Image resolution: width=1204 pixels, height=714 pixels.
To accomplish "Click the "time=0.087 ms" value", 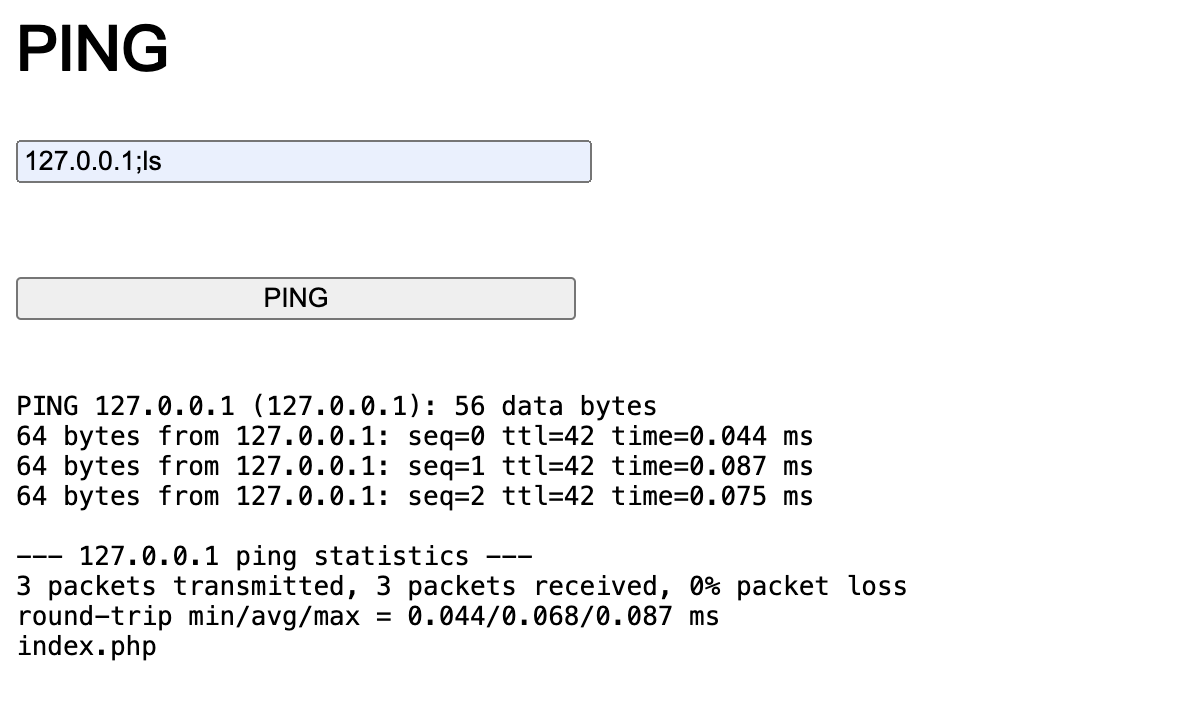I will click(712, 467).
